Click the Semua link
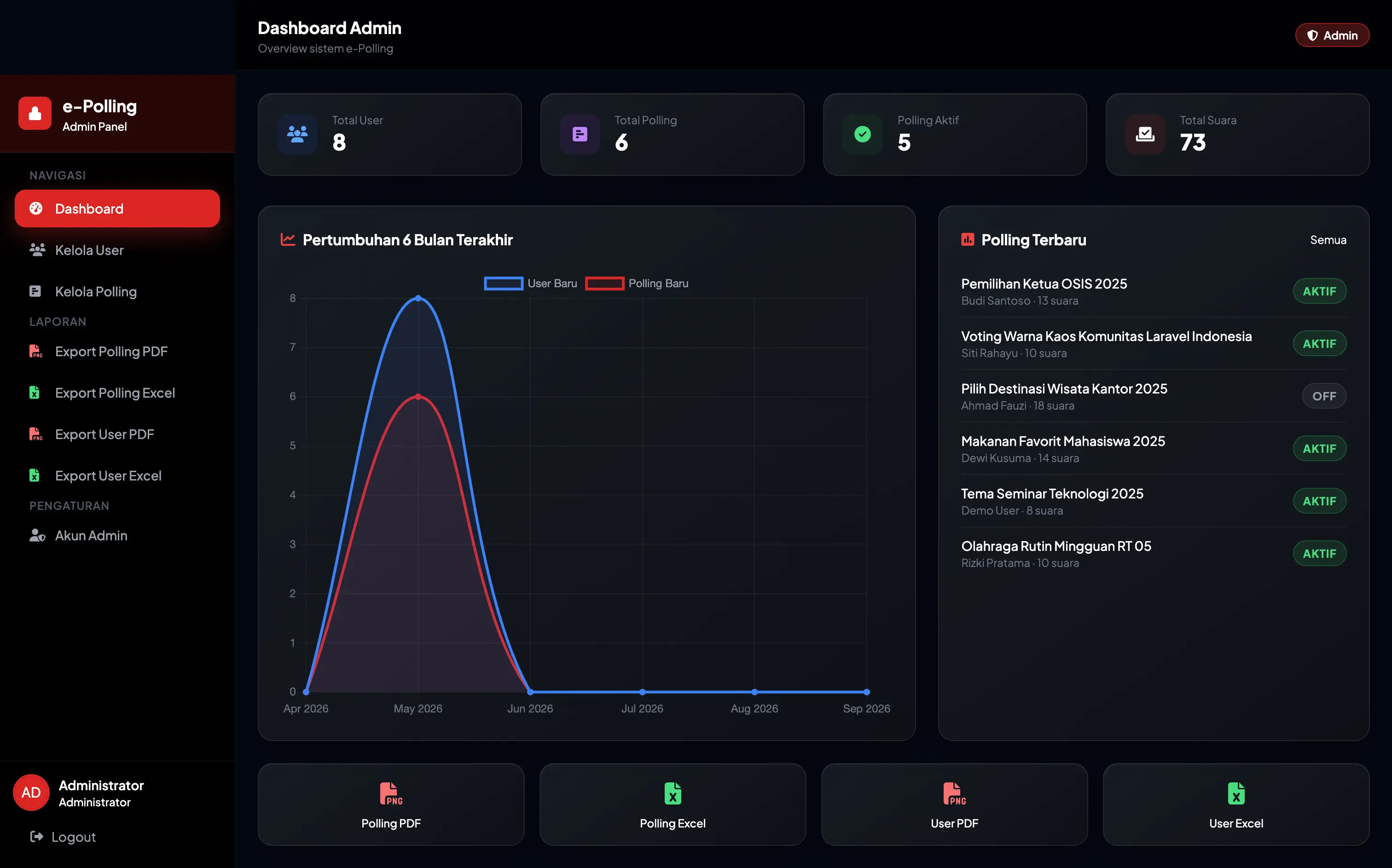This screenshot has width=1392, height=868. [x=1328, y=239]
